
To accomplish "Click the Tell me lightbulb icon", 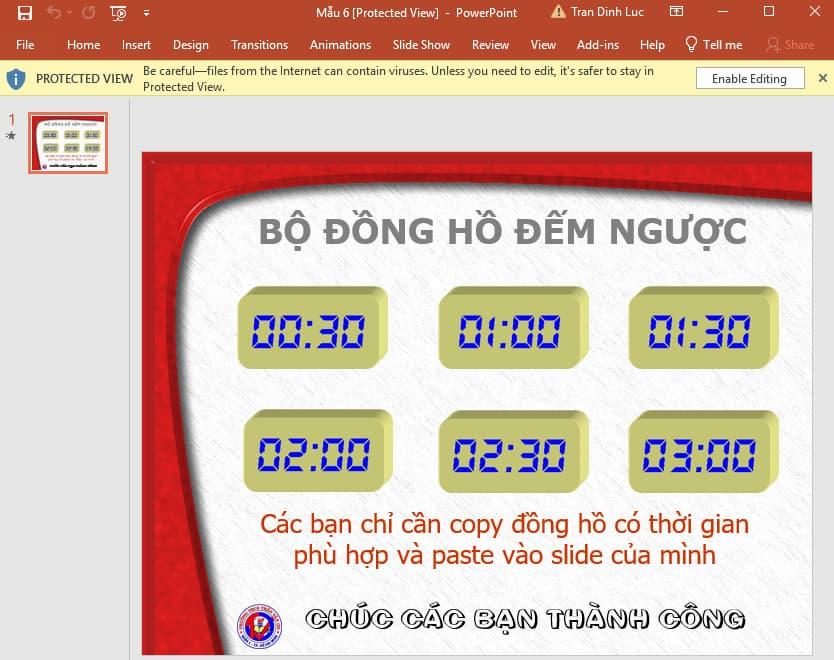I will click(689, 44).
